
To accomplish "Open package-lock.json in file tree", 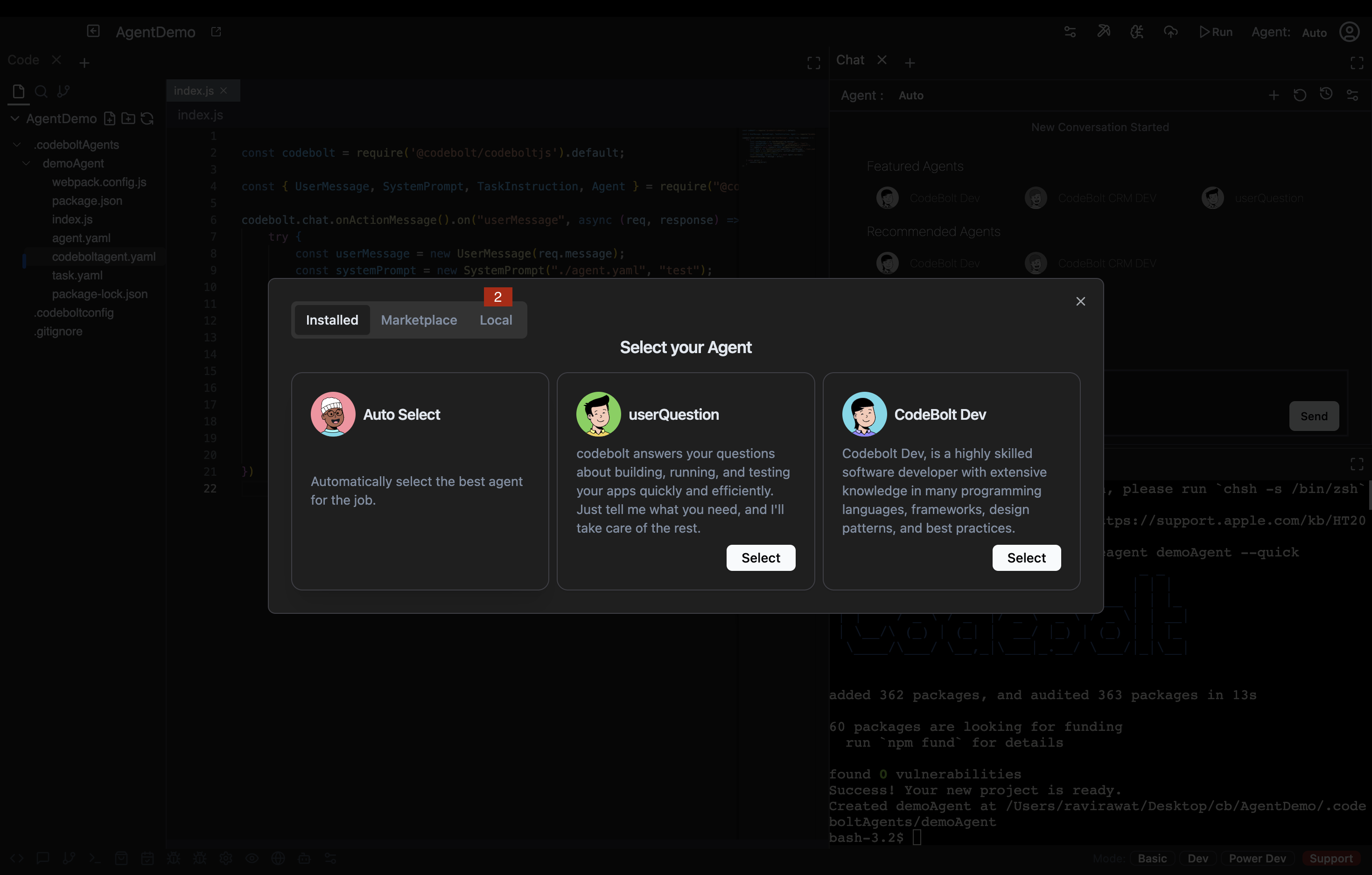I will (x=100, y=294).
